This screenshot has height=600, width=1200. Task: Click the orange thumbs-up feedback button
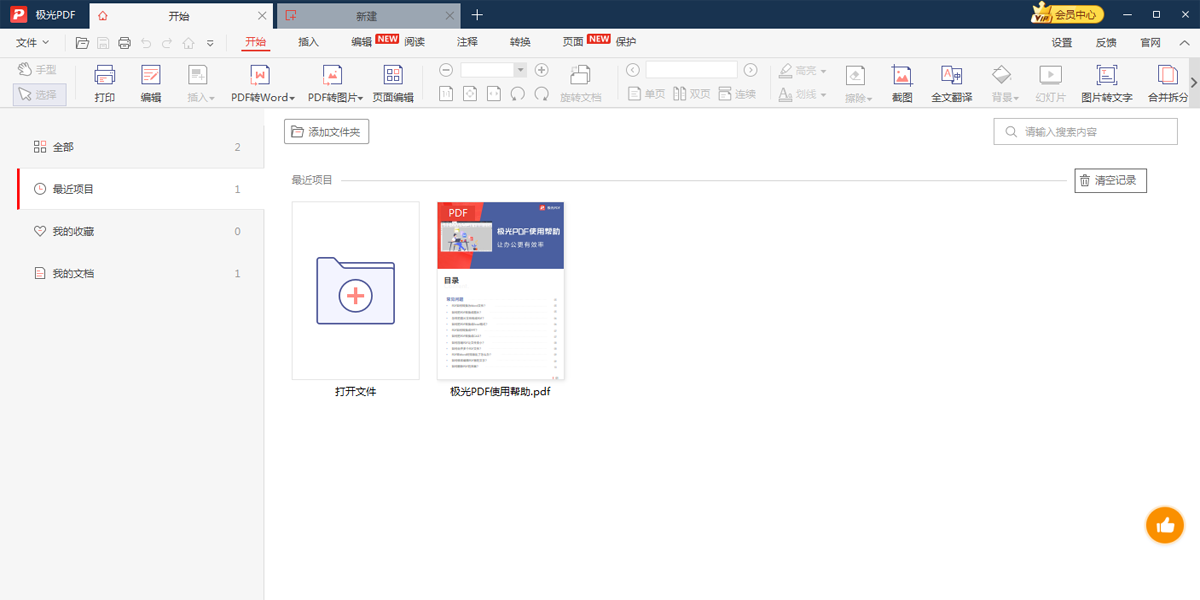point(1164,524)
